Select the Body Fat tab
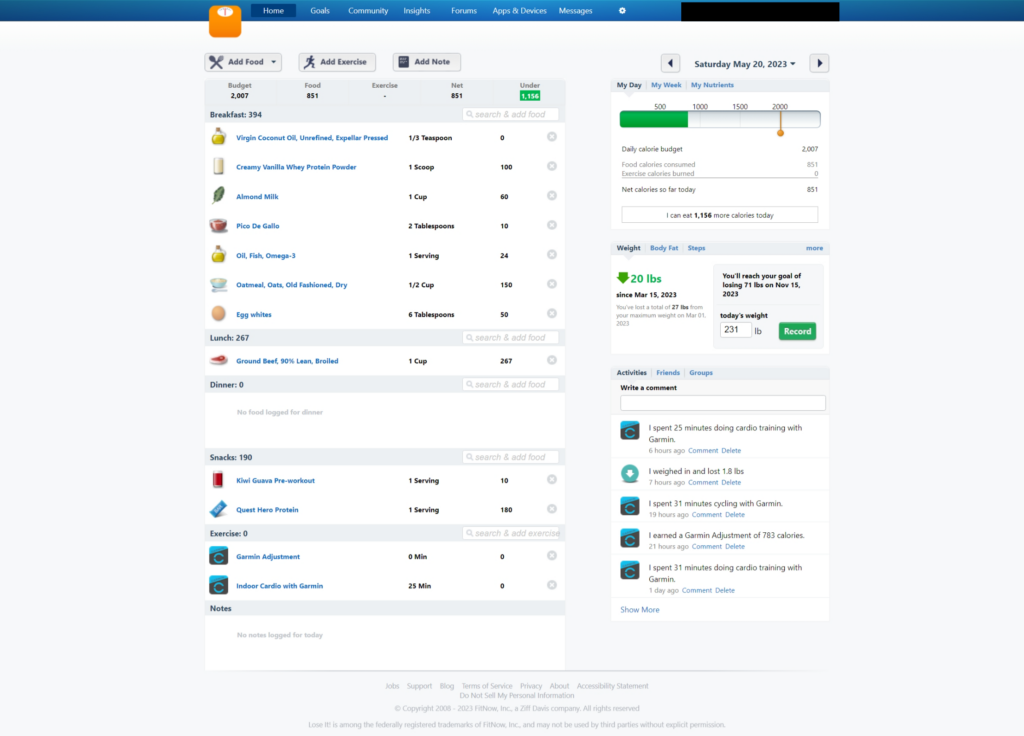 [x=664, y=248]
